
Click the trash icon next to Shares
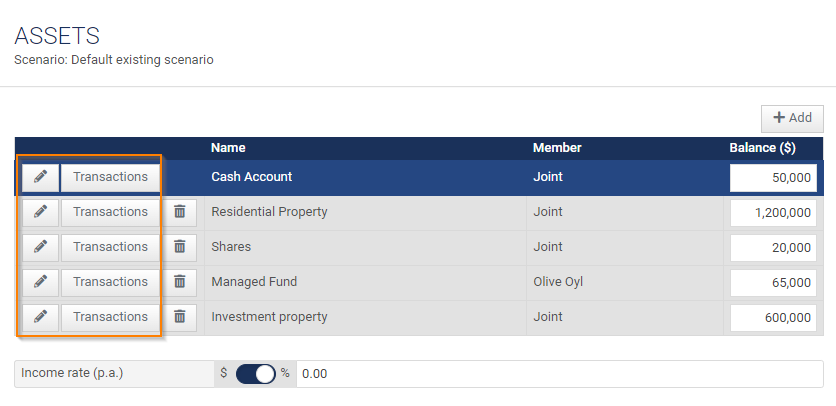(180, 248)
